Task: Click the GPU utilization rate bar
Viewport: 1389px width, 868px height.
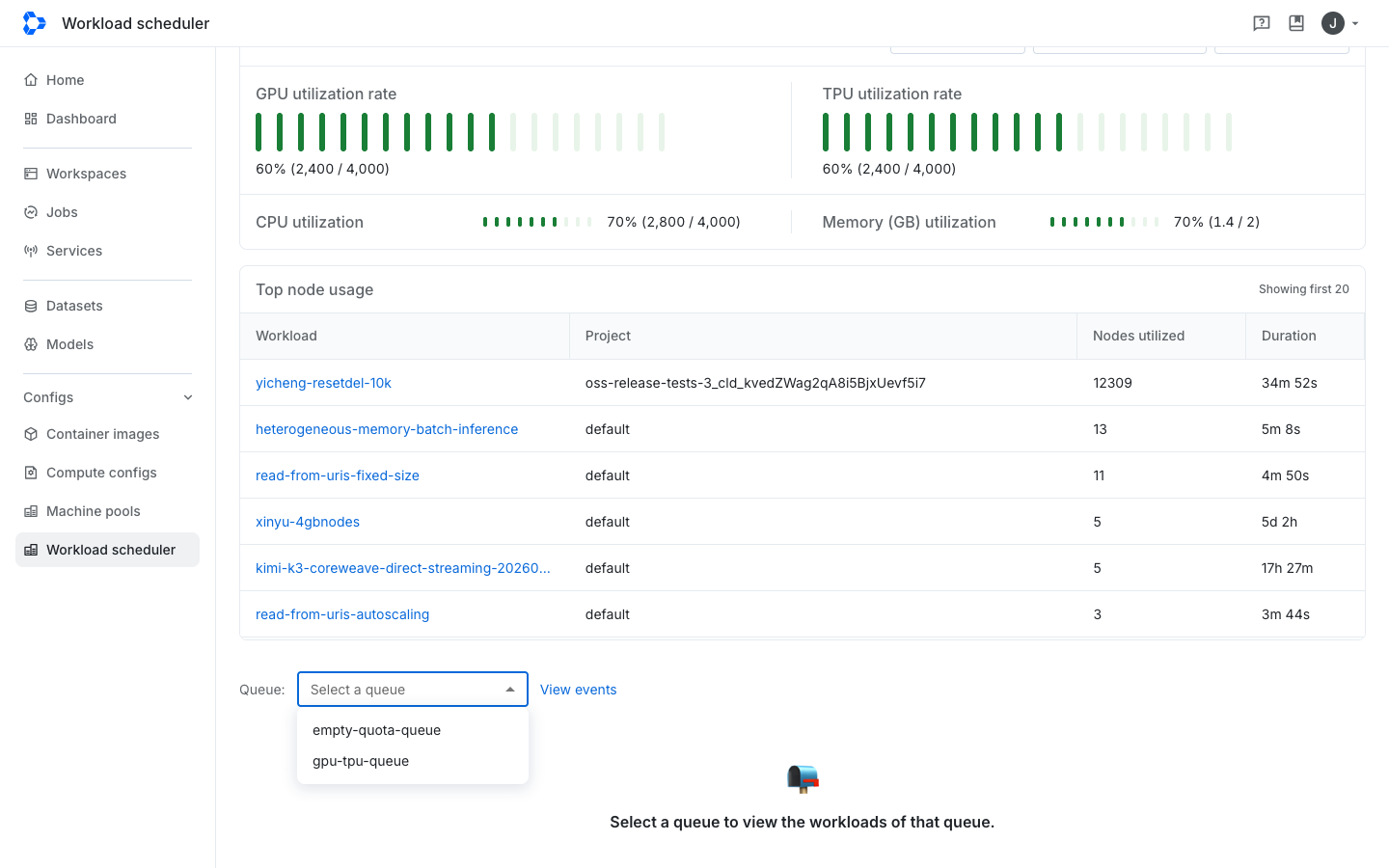Action: coord(460,132)
